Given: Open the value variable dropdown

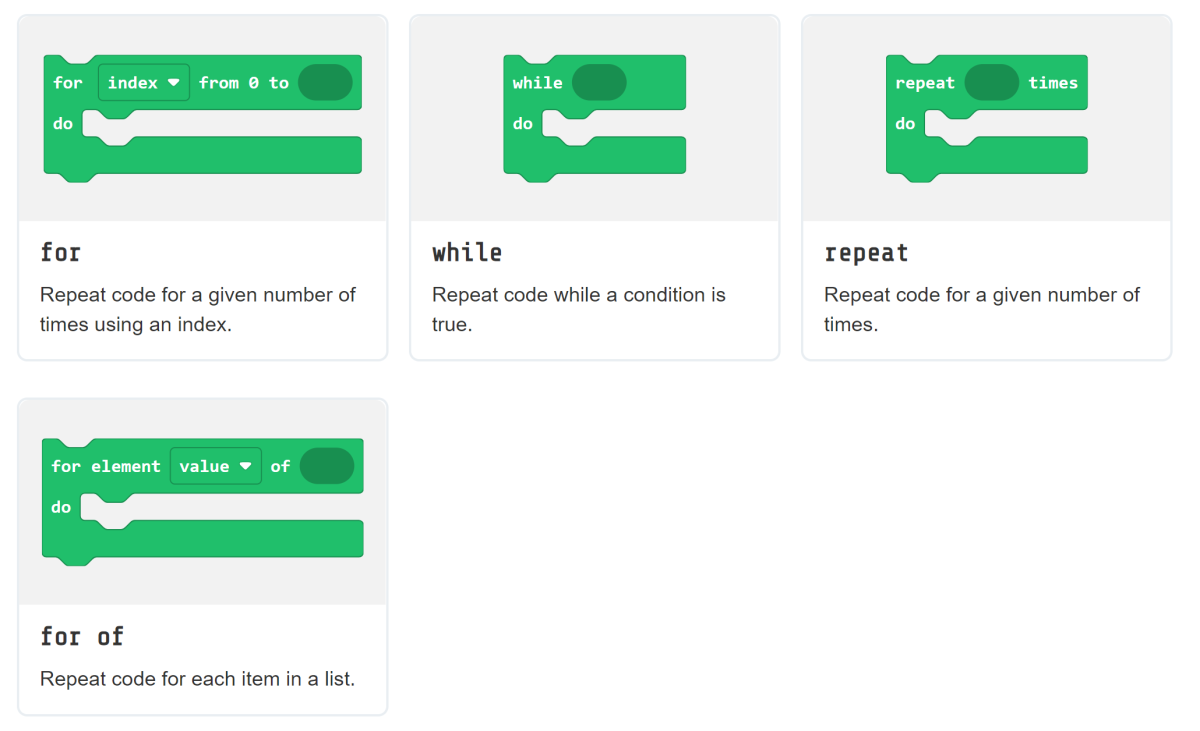Looking at the screenshot, I should [x=215, y=466].
